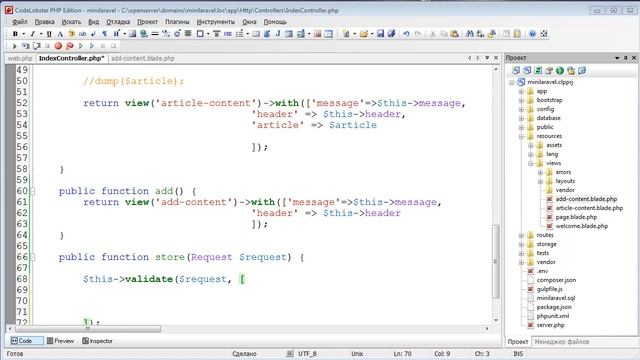Open the Отладка menu

118,22
